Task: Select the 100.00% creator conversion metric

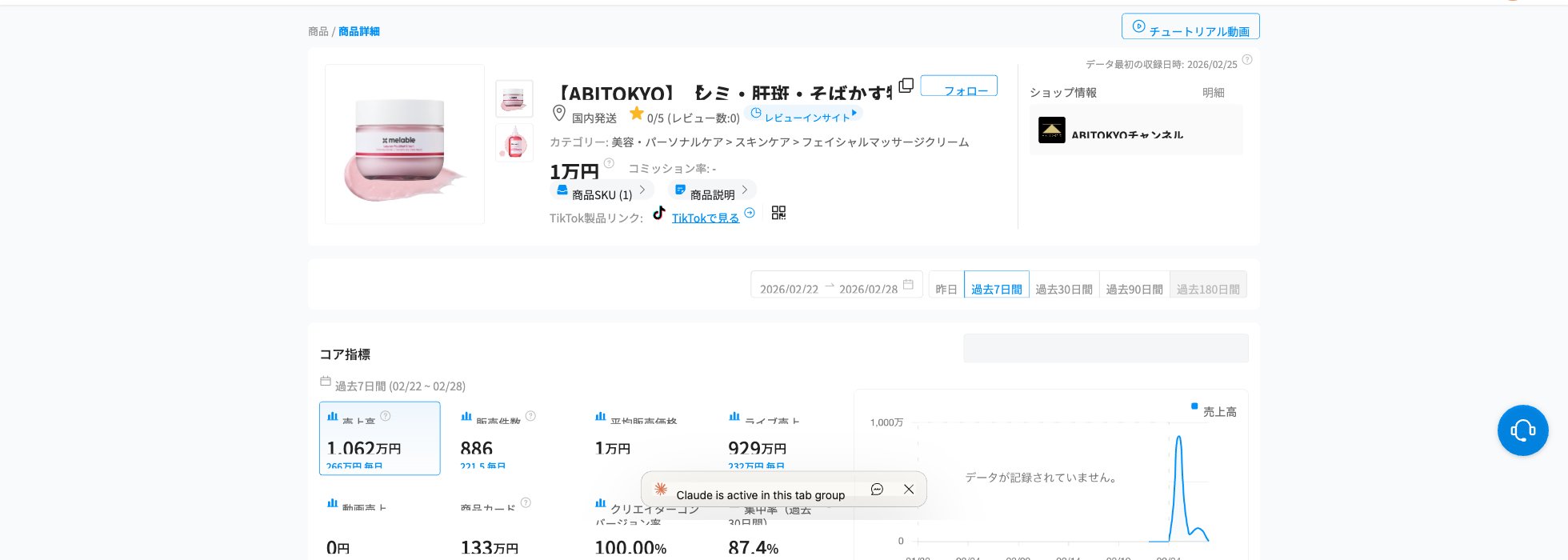Action: (648, 526)
